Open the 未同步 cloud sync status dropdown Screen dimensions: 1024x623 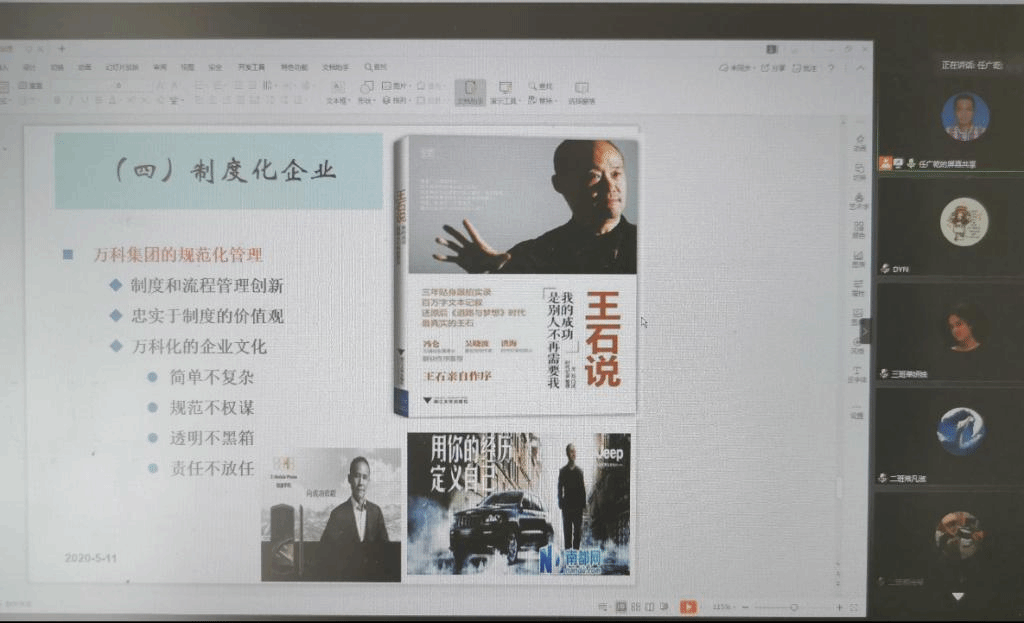[x=736, y=68]
